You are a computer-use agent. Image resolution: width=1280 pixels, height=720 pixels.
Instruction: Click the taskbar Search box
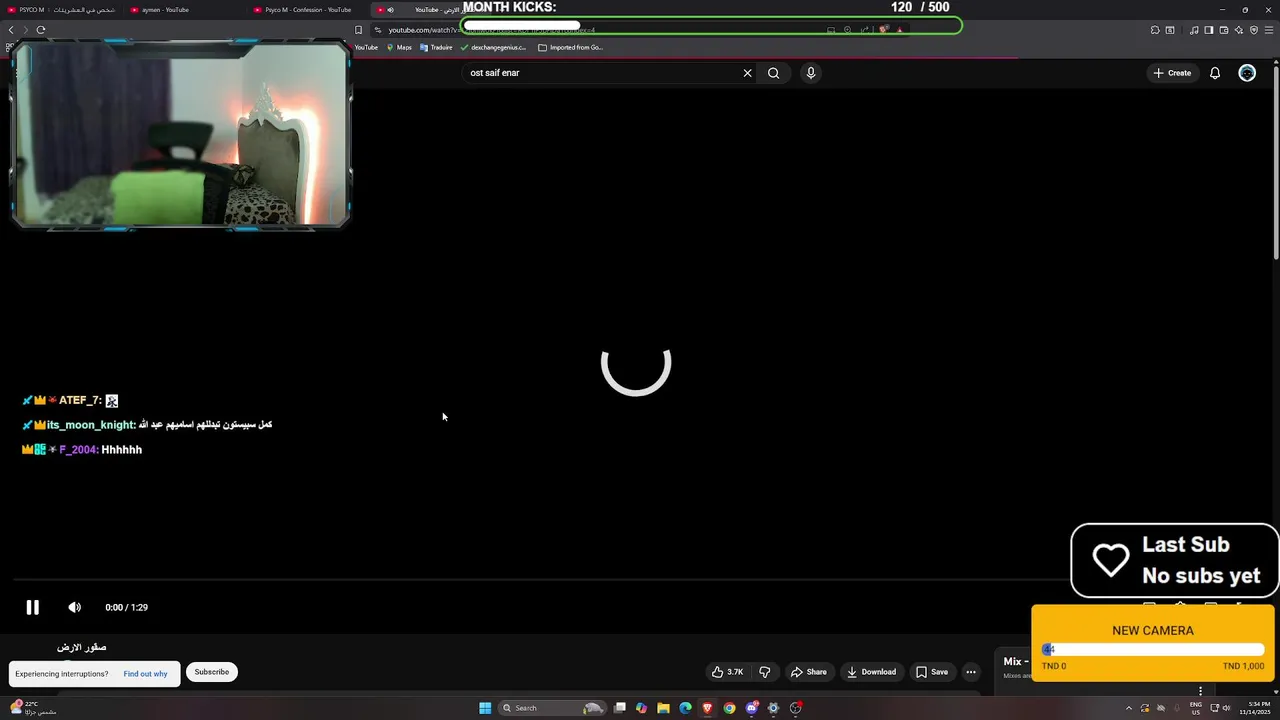click(552, 708)
